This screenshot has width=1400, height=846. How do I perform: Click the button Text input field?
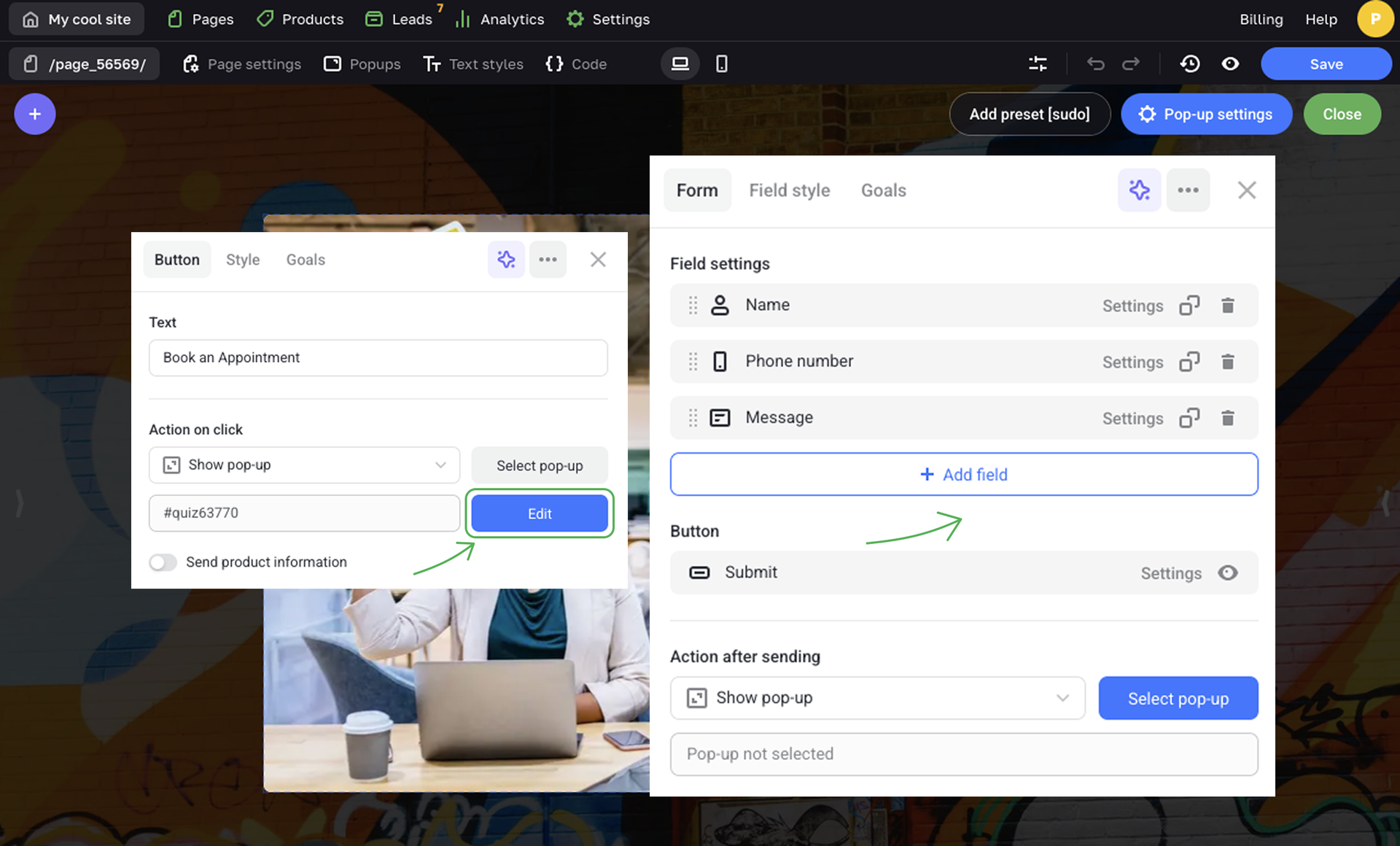(378, 358)
